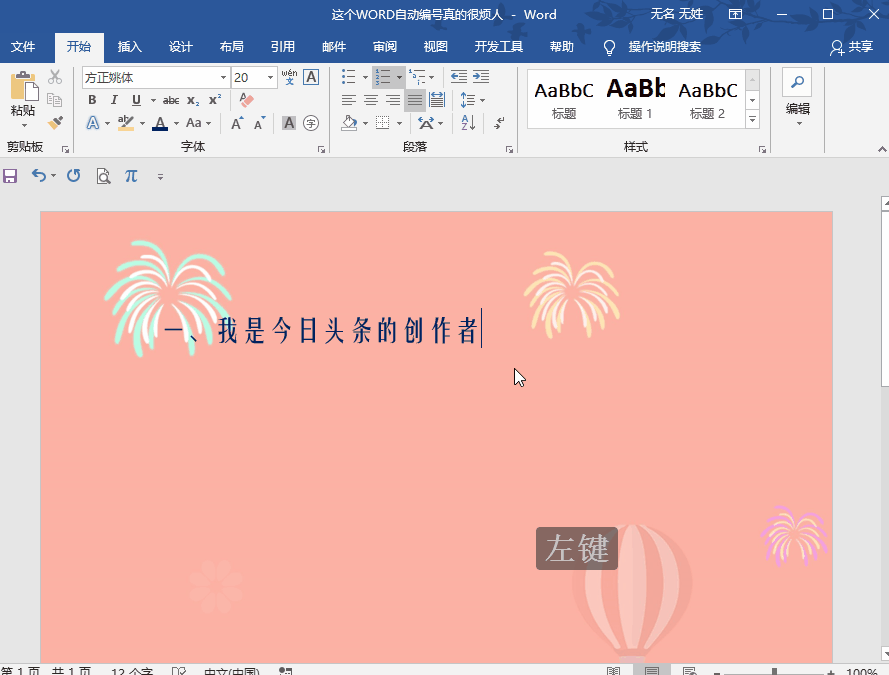Viewport: 889px width, 675px height.
Task: Switch to the 插入 ribbon tab
Action: click(130, 46)
